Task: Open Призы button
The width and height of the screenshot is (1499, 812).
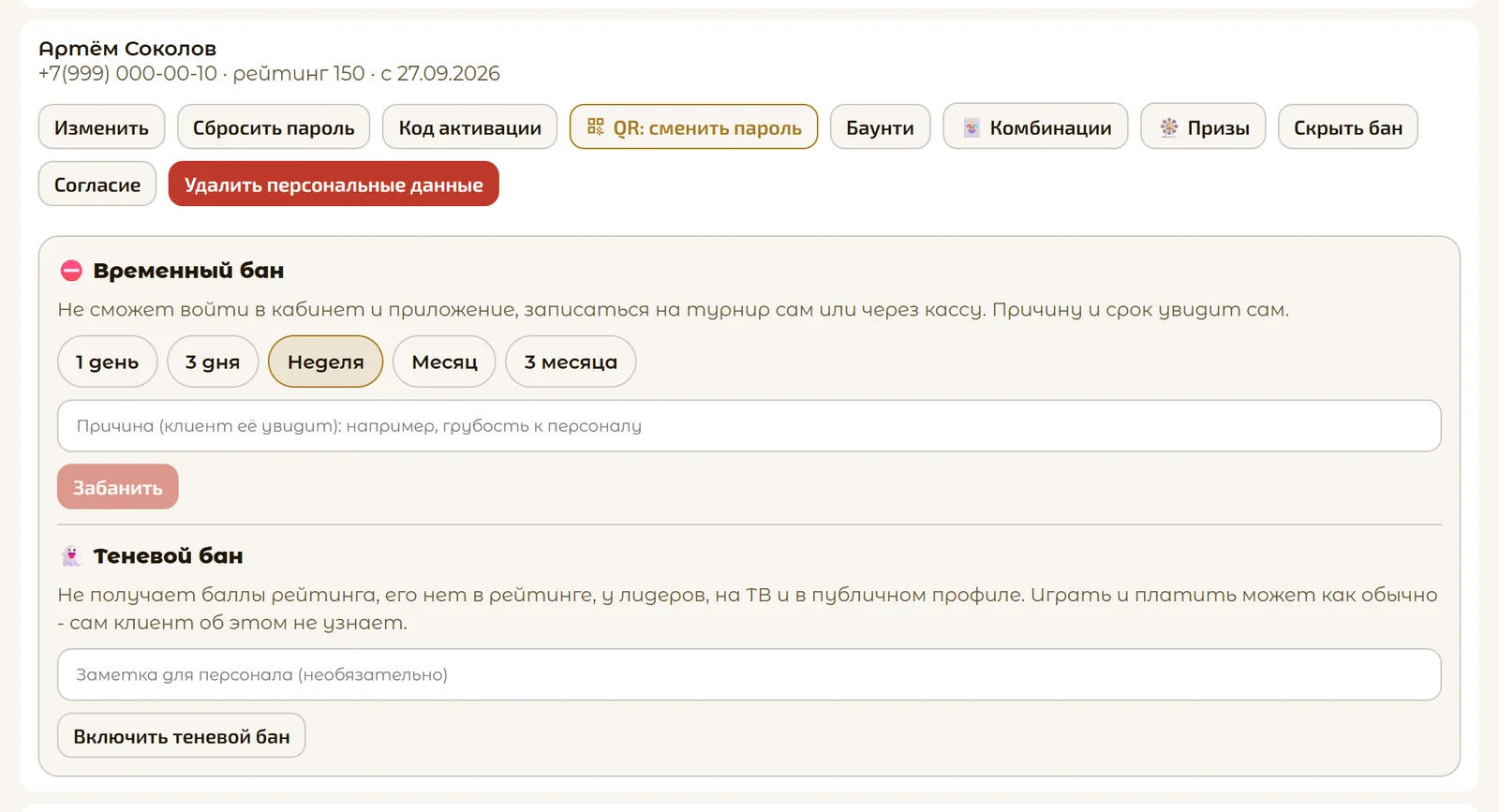Action: click(1203, 126)
